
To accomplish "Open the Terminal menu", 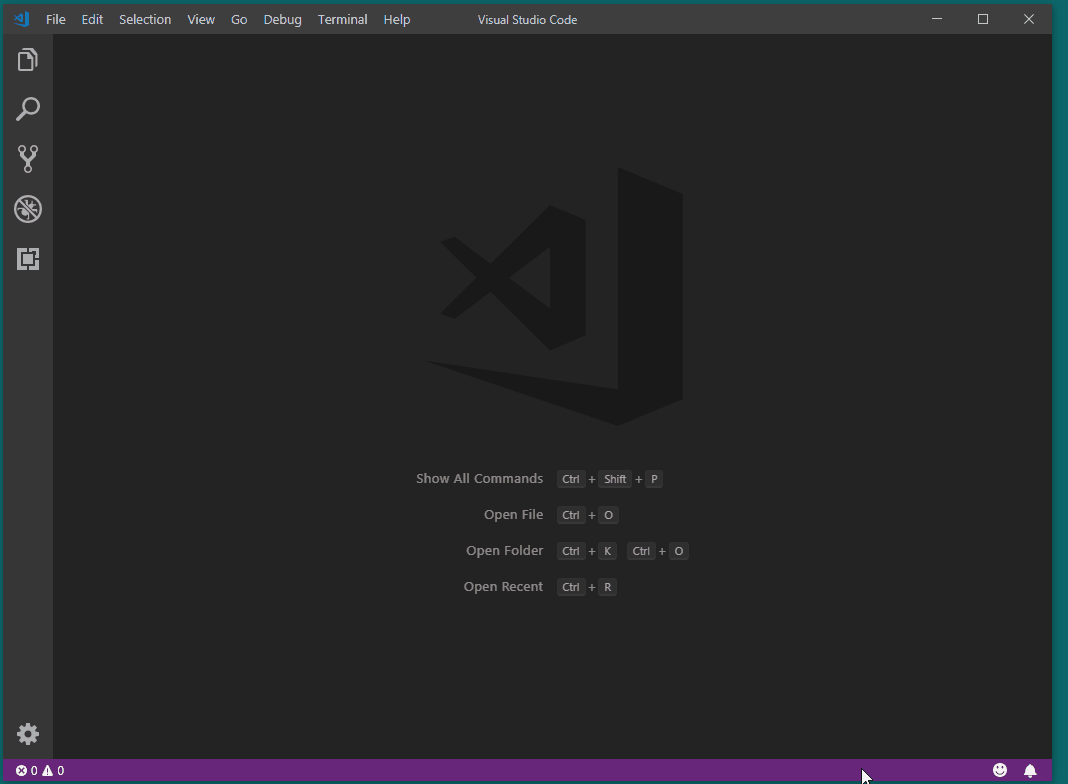I will 342,18.
